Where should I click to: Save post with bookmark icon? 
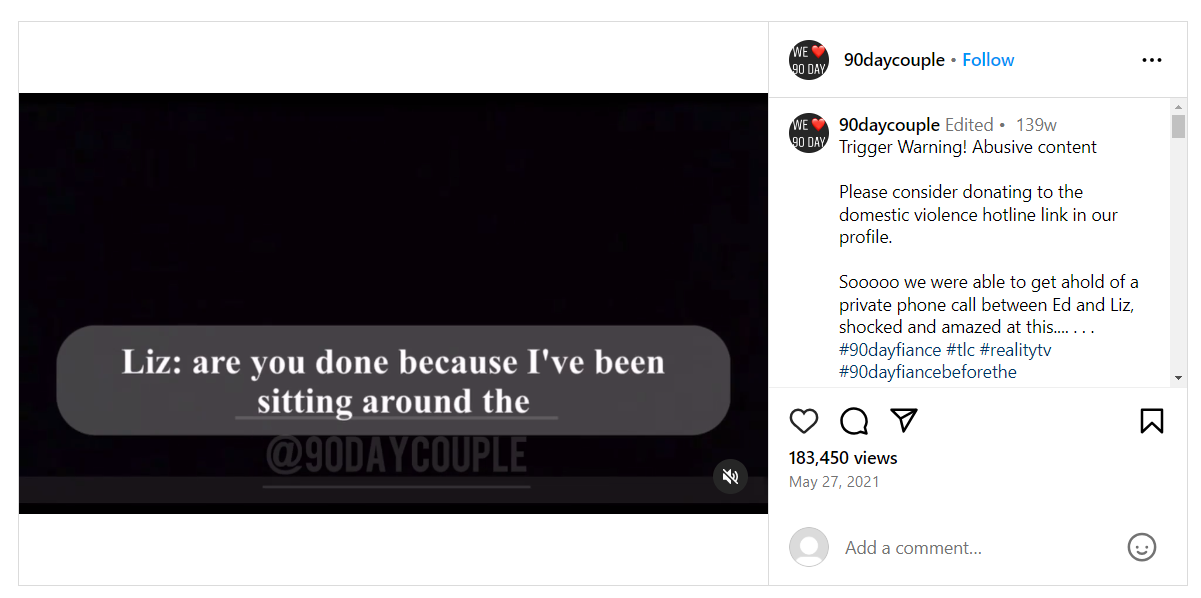1152,421
